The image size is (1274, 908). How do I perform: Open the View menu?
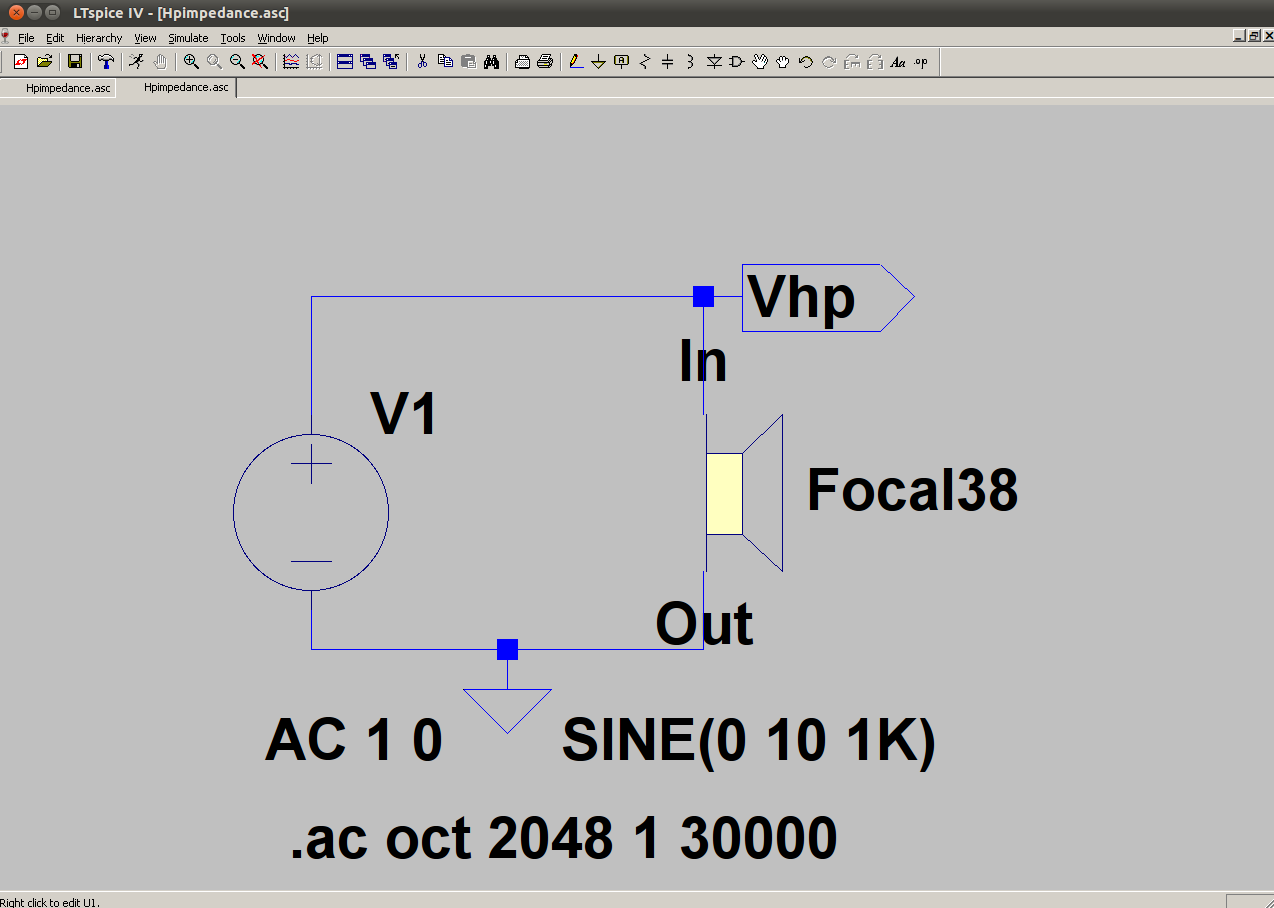click(x=146, y=38)
